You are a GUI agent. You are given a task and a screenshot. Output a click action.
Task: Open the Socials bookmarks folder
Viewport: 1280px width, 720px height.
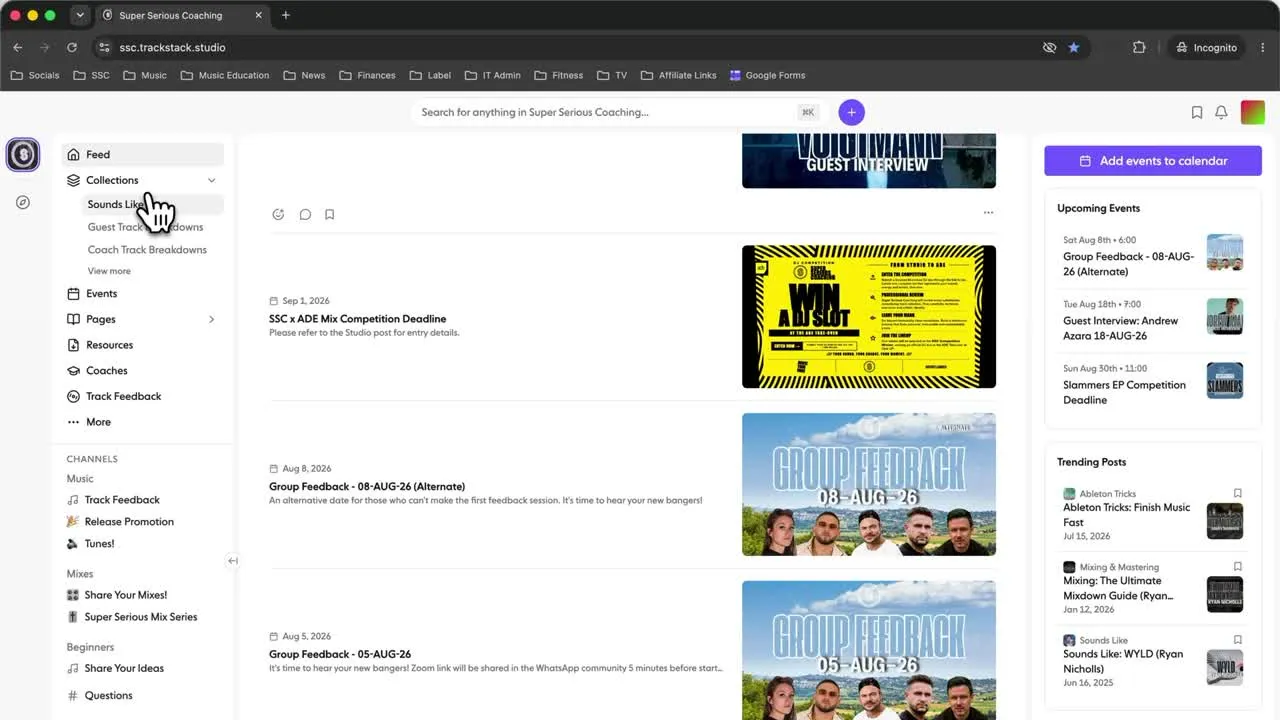(x=35, y=75)
